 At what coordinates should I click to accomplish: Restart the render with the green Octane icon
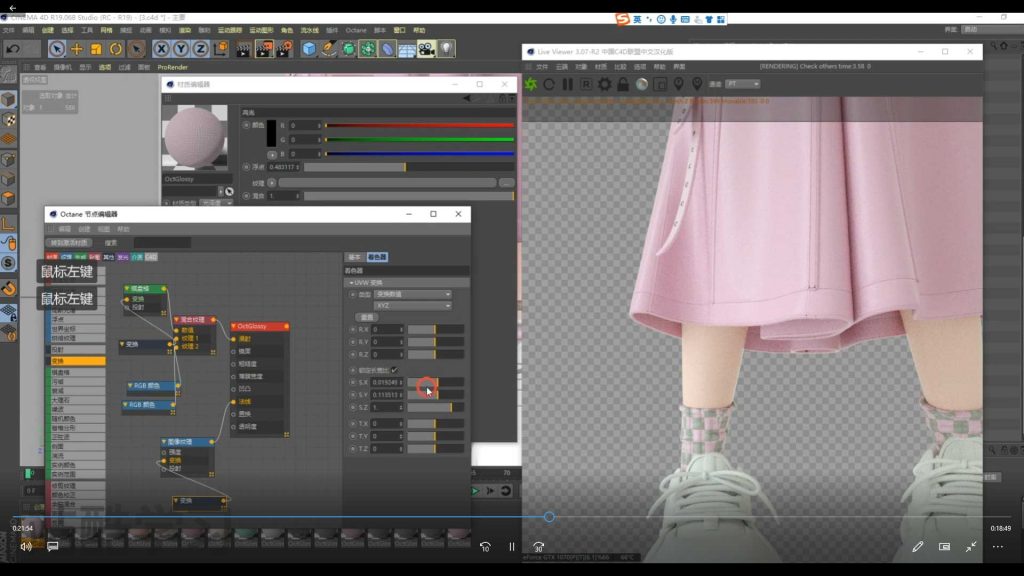click(530, 84)
